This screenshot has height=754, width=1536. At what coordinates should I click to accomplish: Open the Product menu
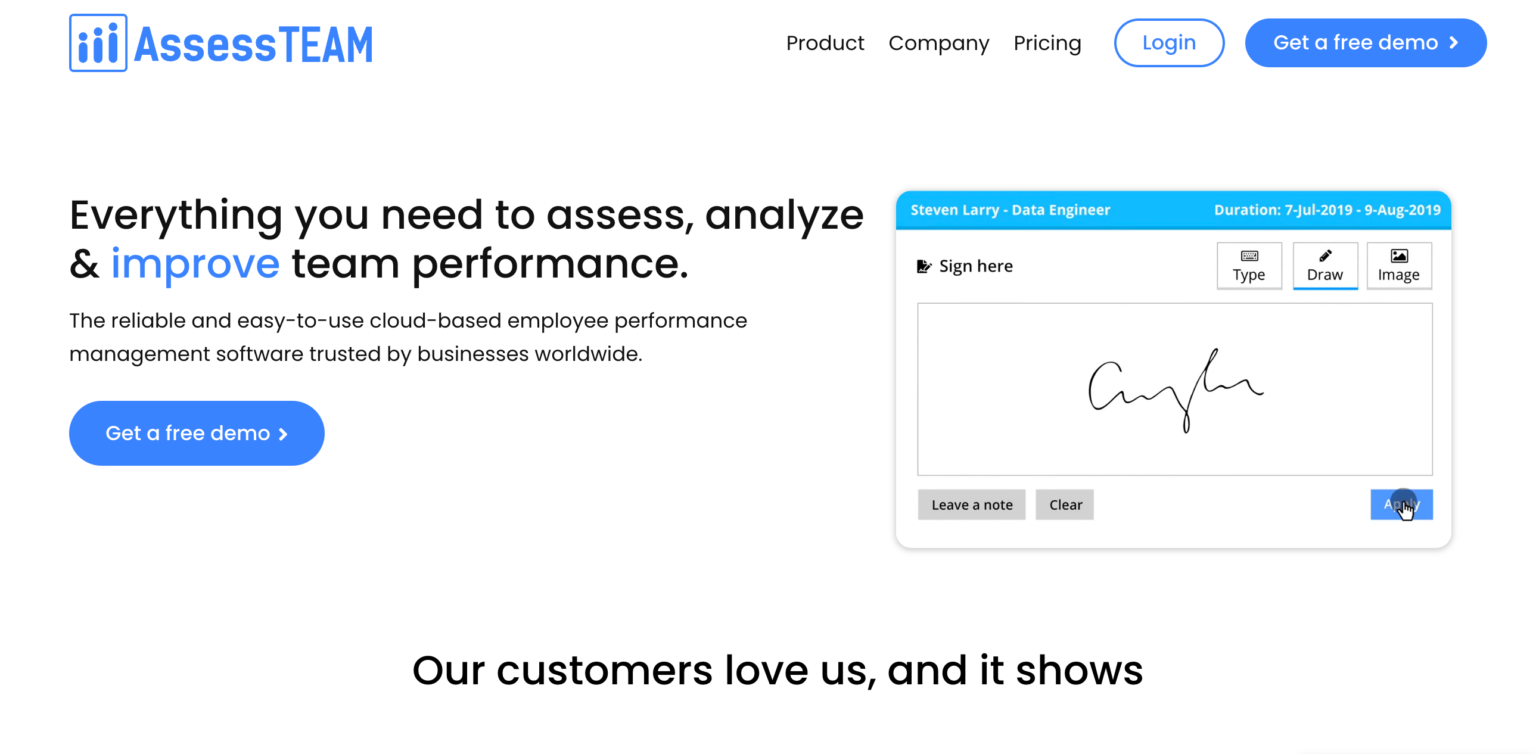tap(825, 43)
